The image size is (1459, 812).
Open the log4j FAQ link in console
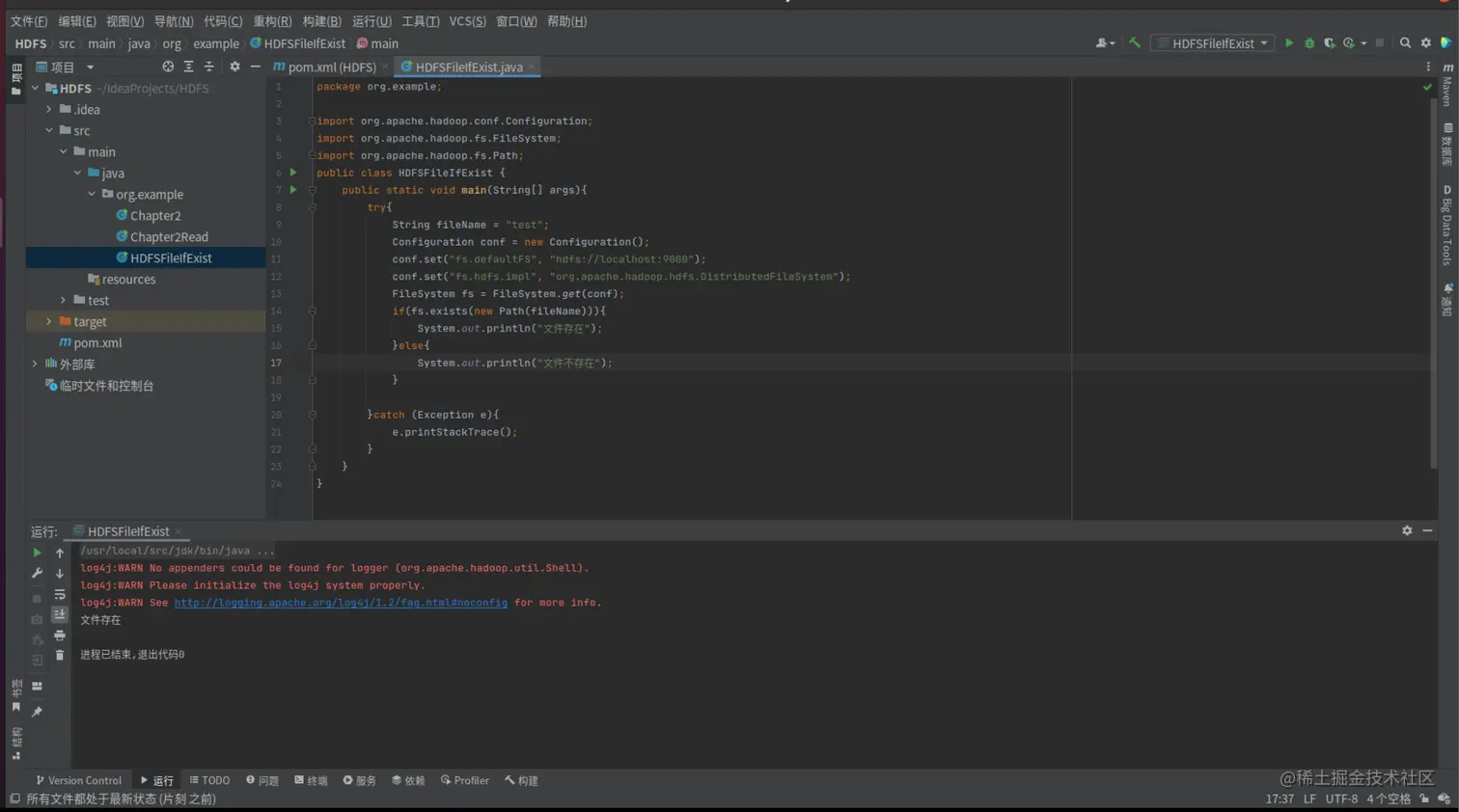(x=341, y=603)
